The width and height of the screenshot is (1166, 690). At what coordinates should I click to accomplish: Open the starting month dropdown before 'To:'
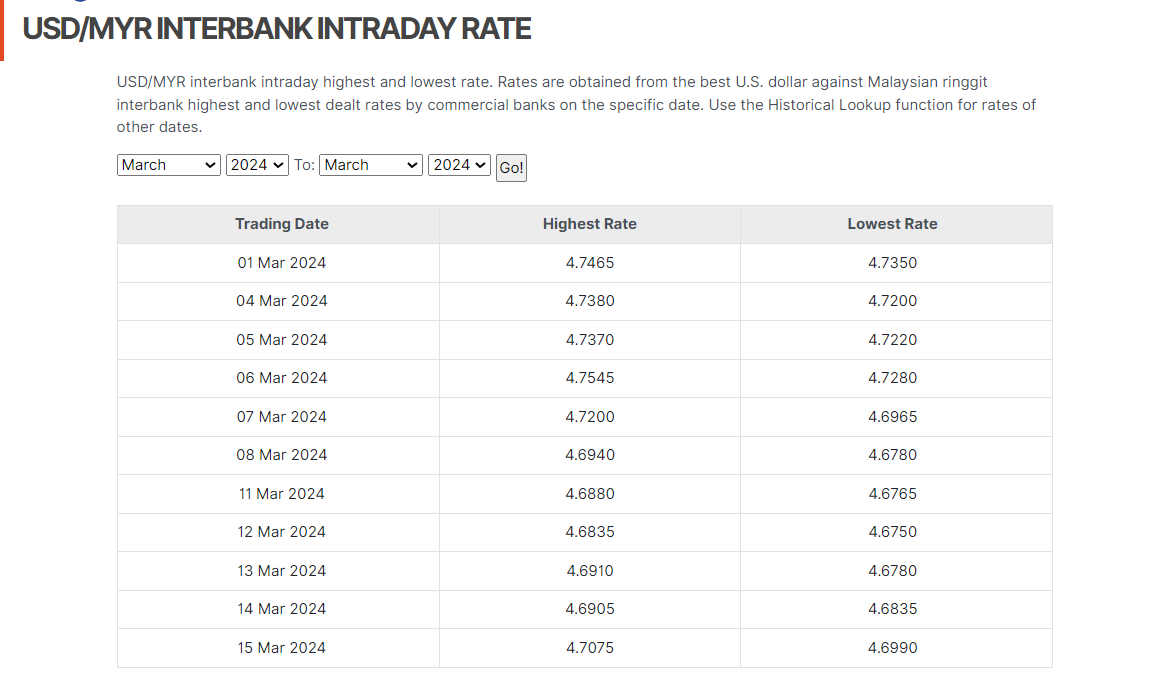[168, 165]
